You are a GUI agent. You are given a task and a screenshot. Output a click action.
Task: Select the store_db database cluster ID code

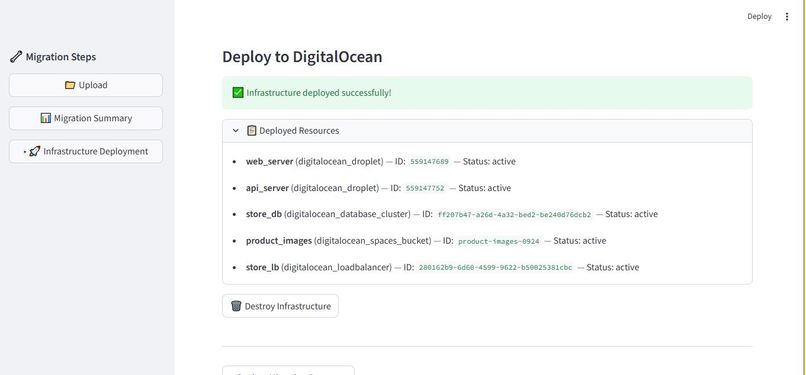514,215
